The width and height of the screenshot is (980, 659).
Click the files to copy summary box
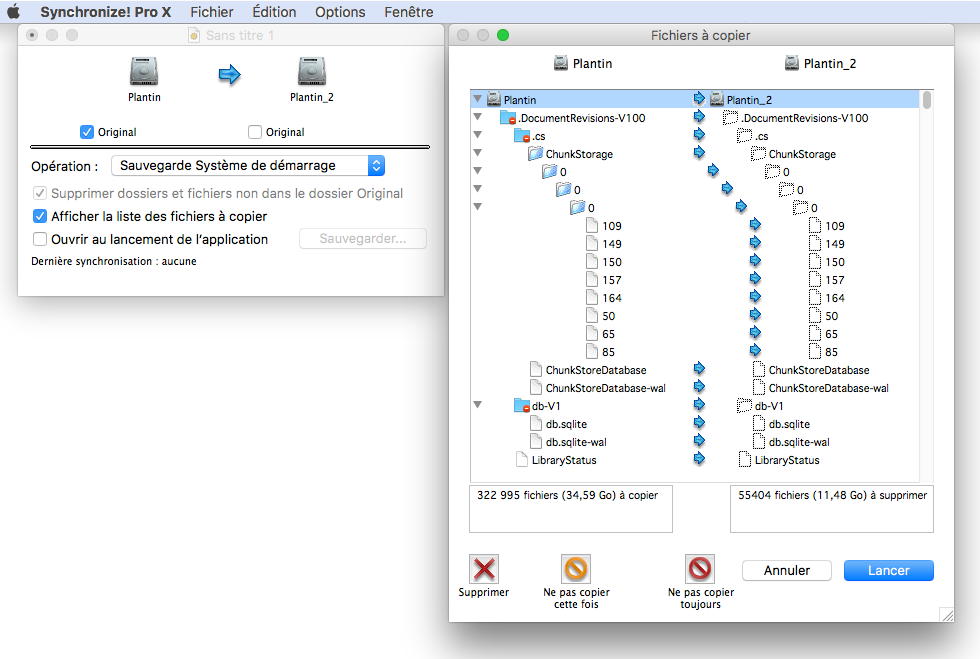[571, 509]
